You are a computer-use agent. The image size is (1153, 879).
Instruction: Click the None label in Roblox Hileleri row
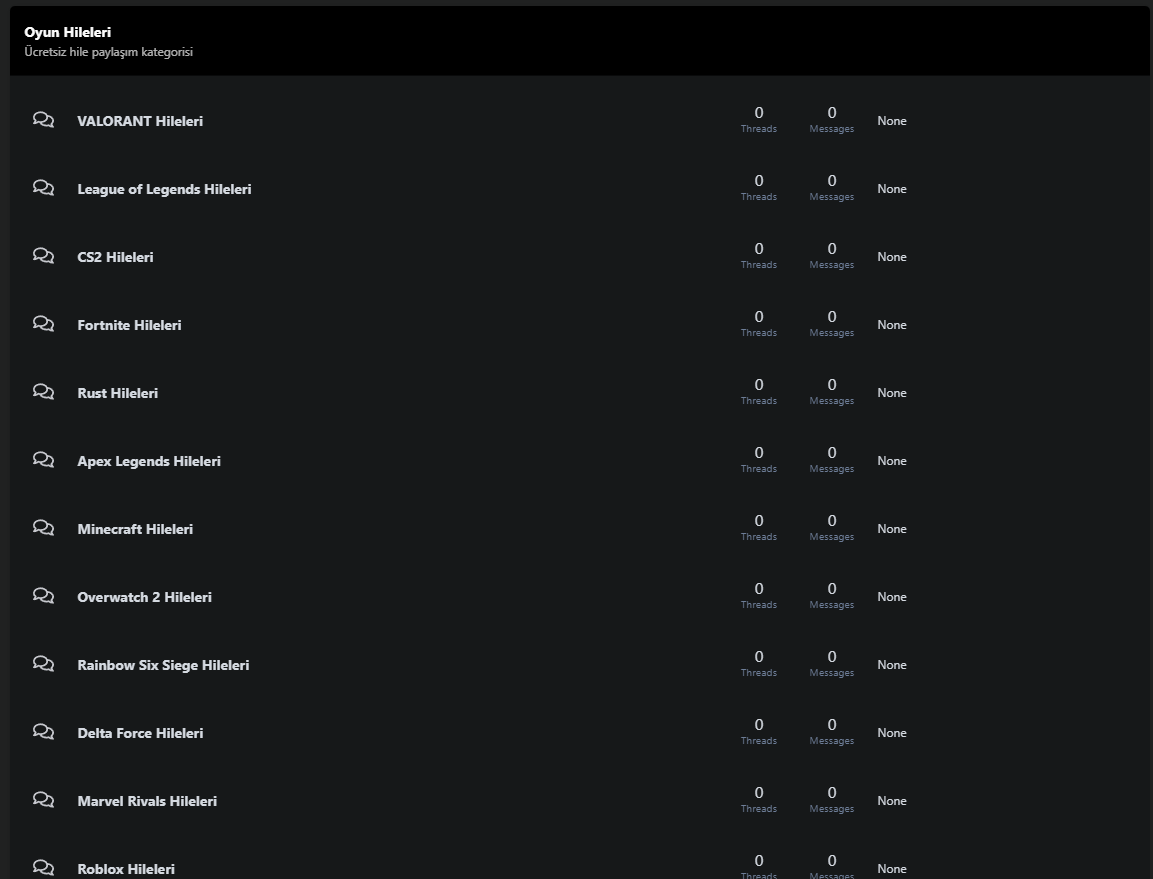pos(891,869)
